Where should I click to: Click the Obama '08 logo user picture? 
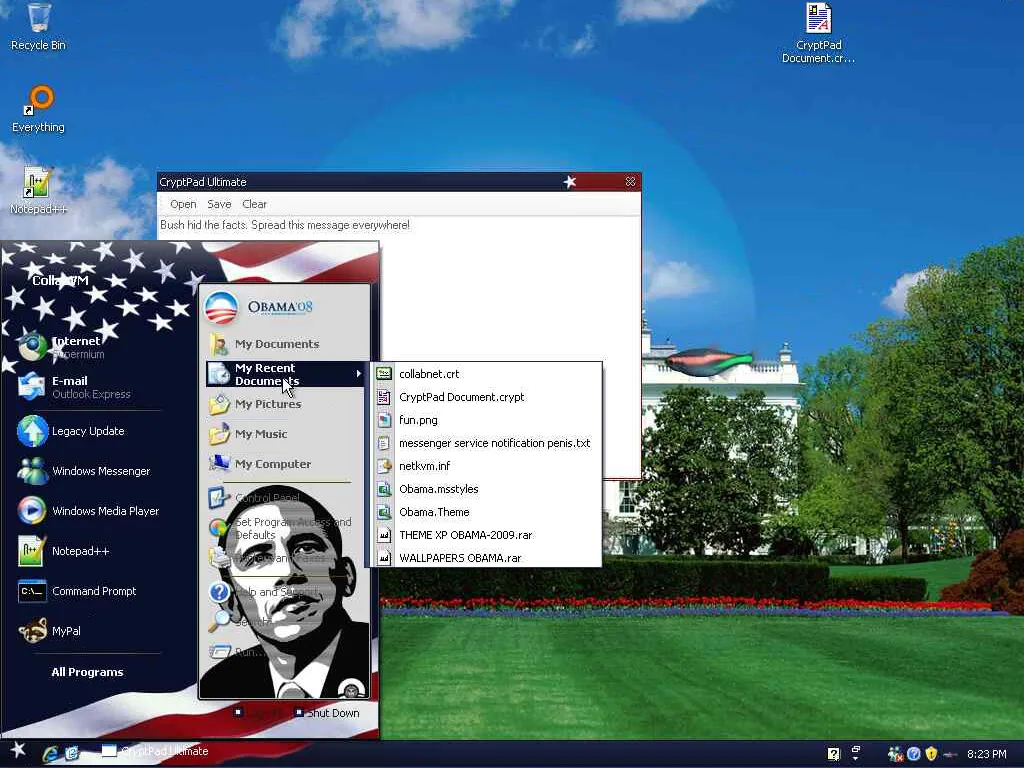[221, 307]
